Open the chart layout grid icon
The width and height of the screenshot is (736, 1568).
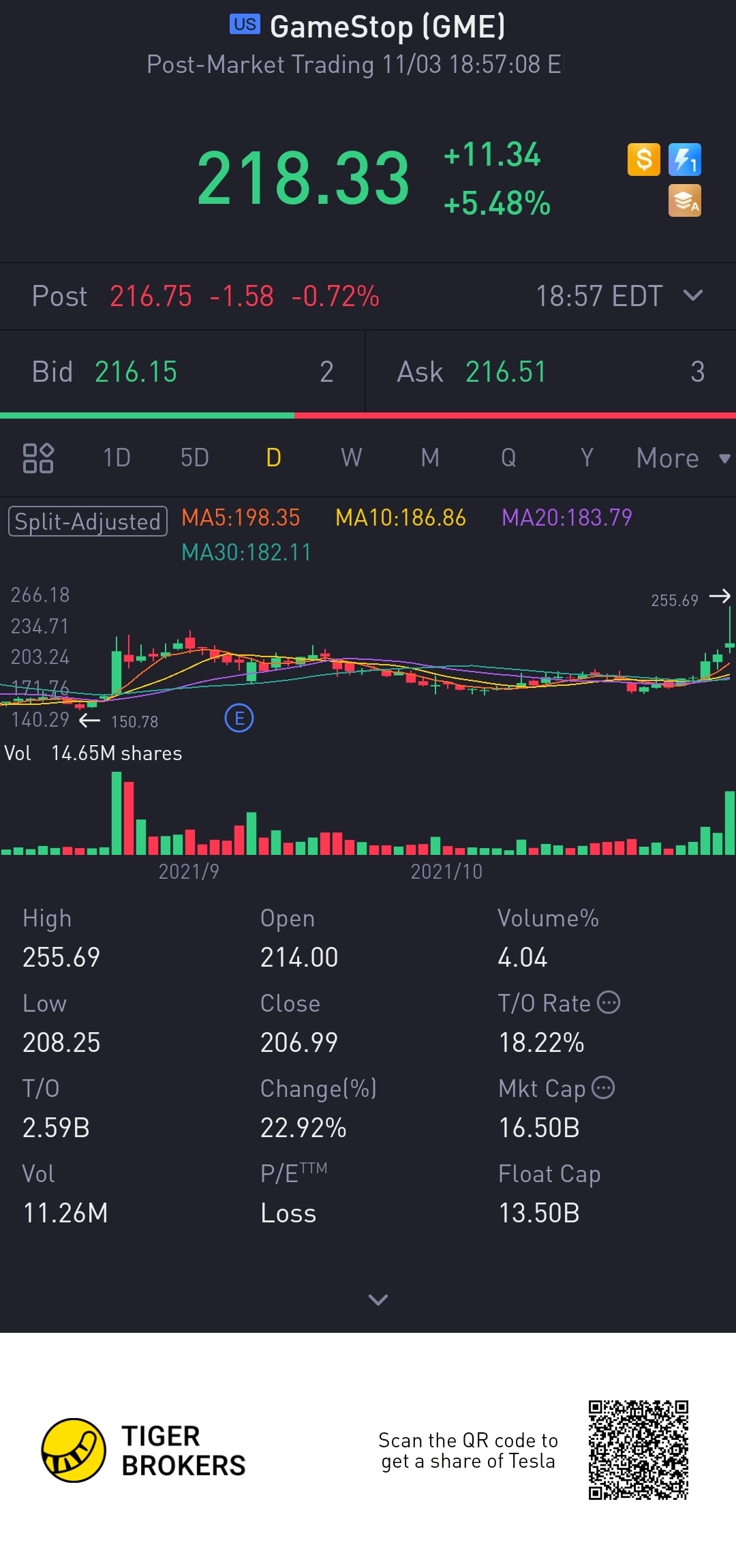click(38, 458)
